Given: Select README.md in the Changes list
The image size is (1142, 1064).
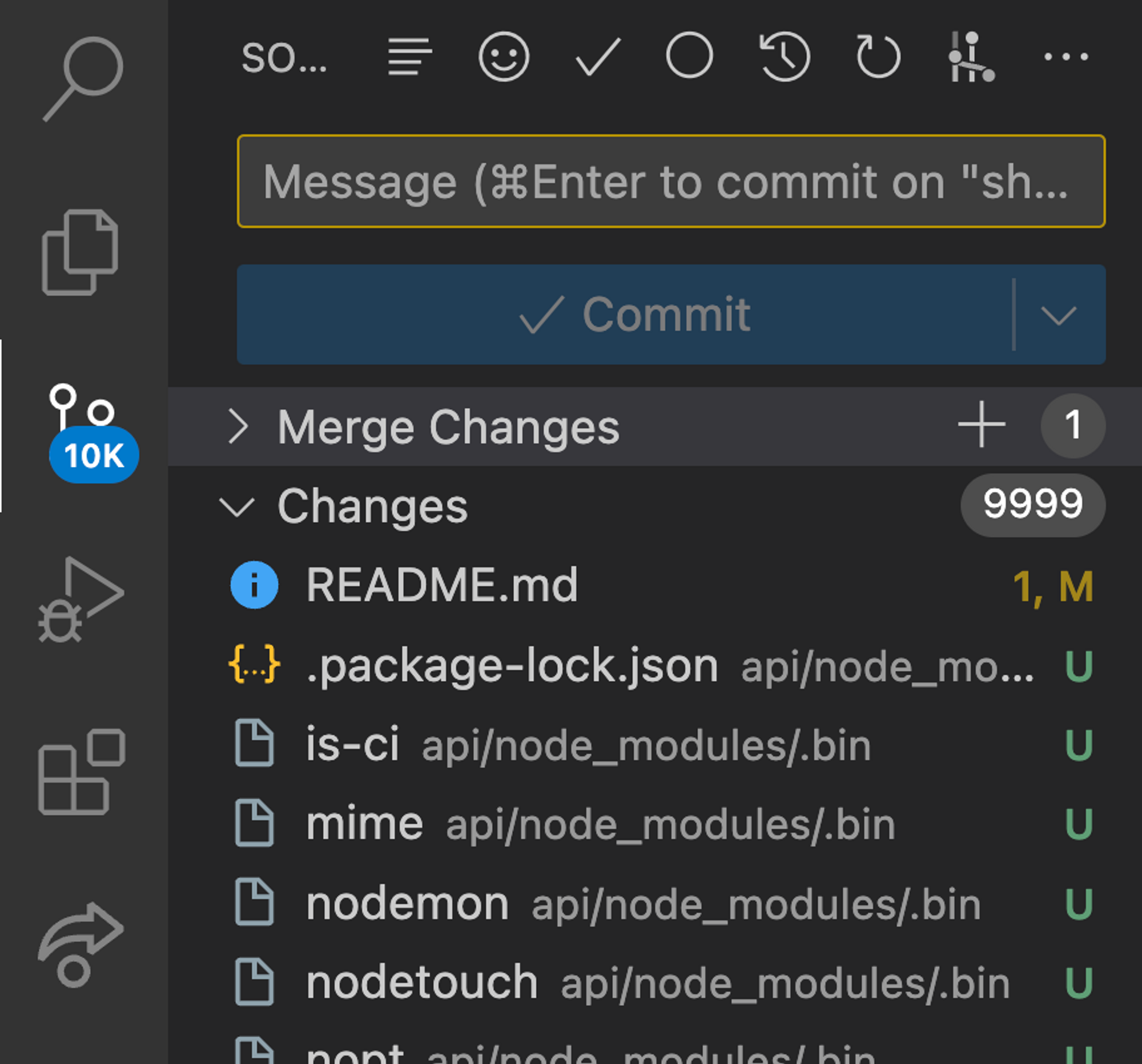Looking at the screenshot, I should [441, 585].
